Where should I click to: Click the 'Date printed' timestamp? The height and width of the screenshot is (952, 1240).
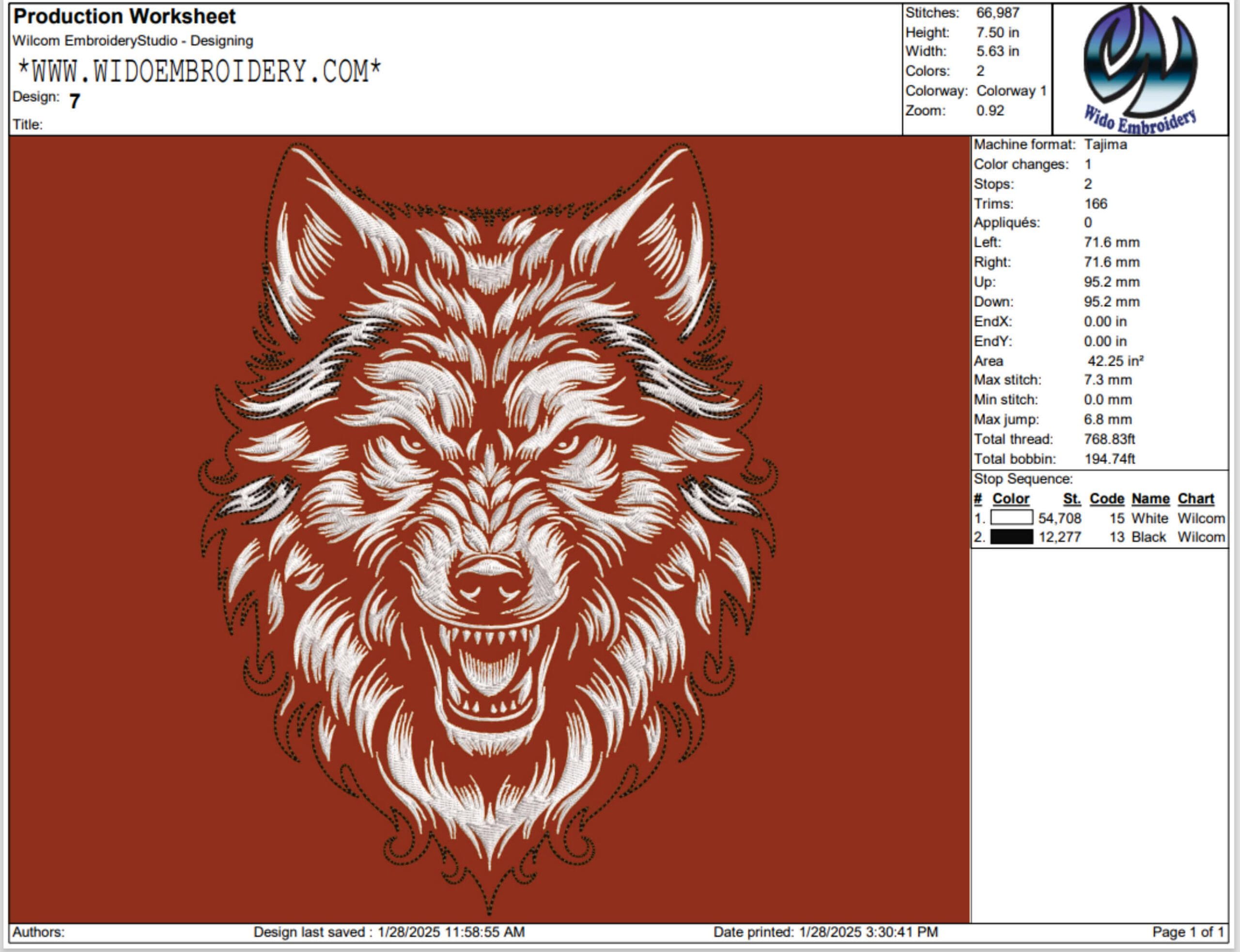825,932
